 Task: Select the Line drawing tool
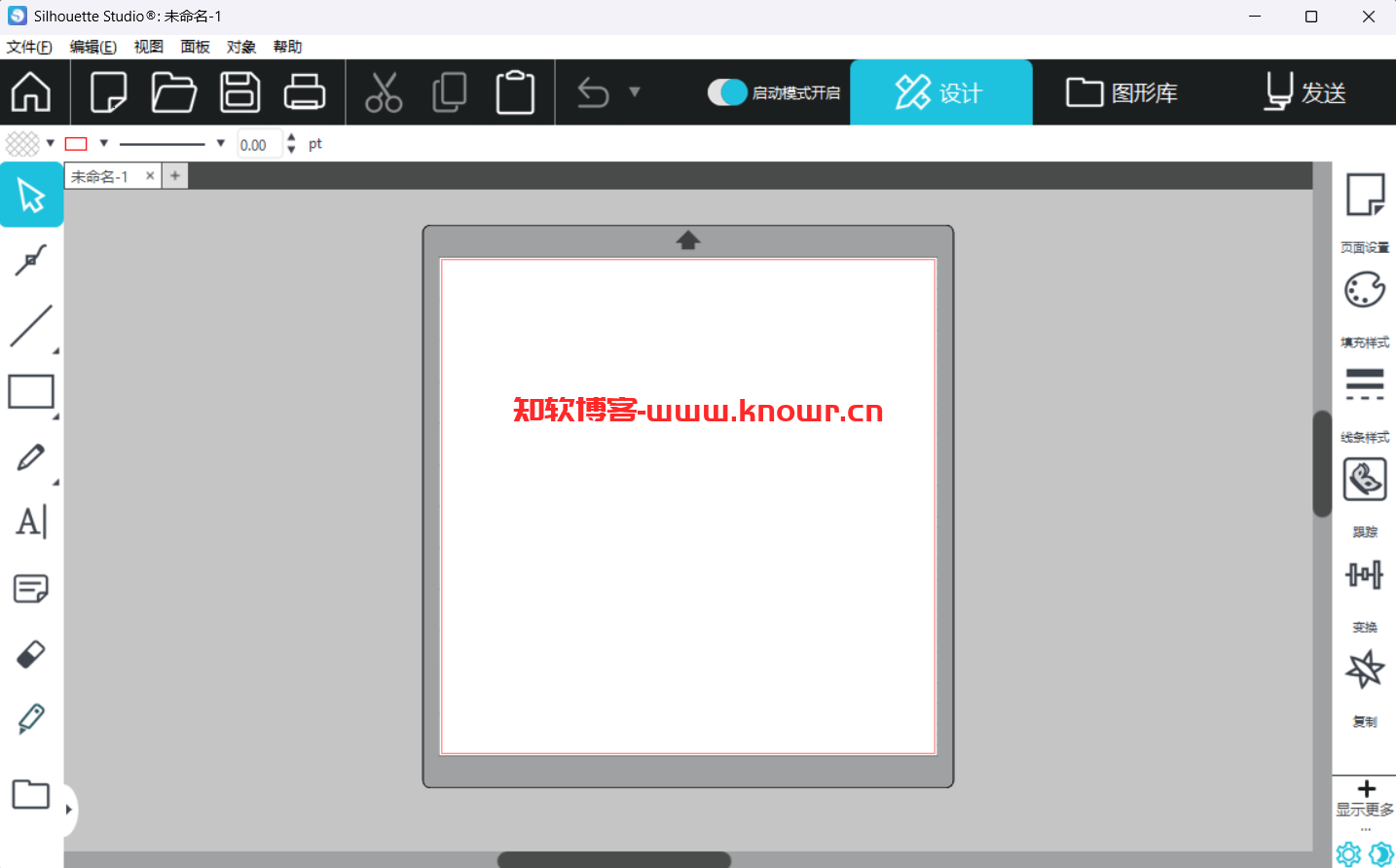[x=31, y=326]
